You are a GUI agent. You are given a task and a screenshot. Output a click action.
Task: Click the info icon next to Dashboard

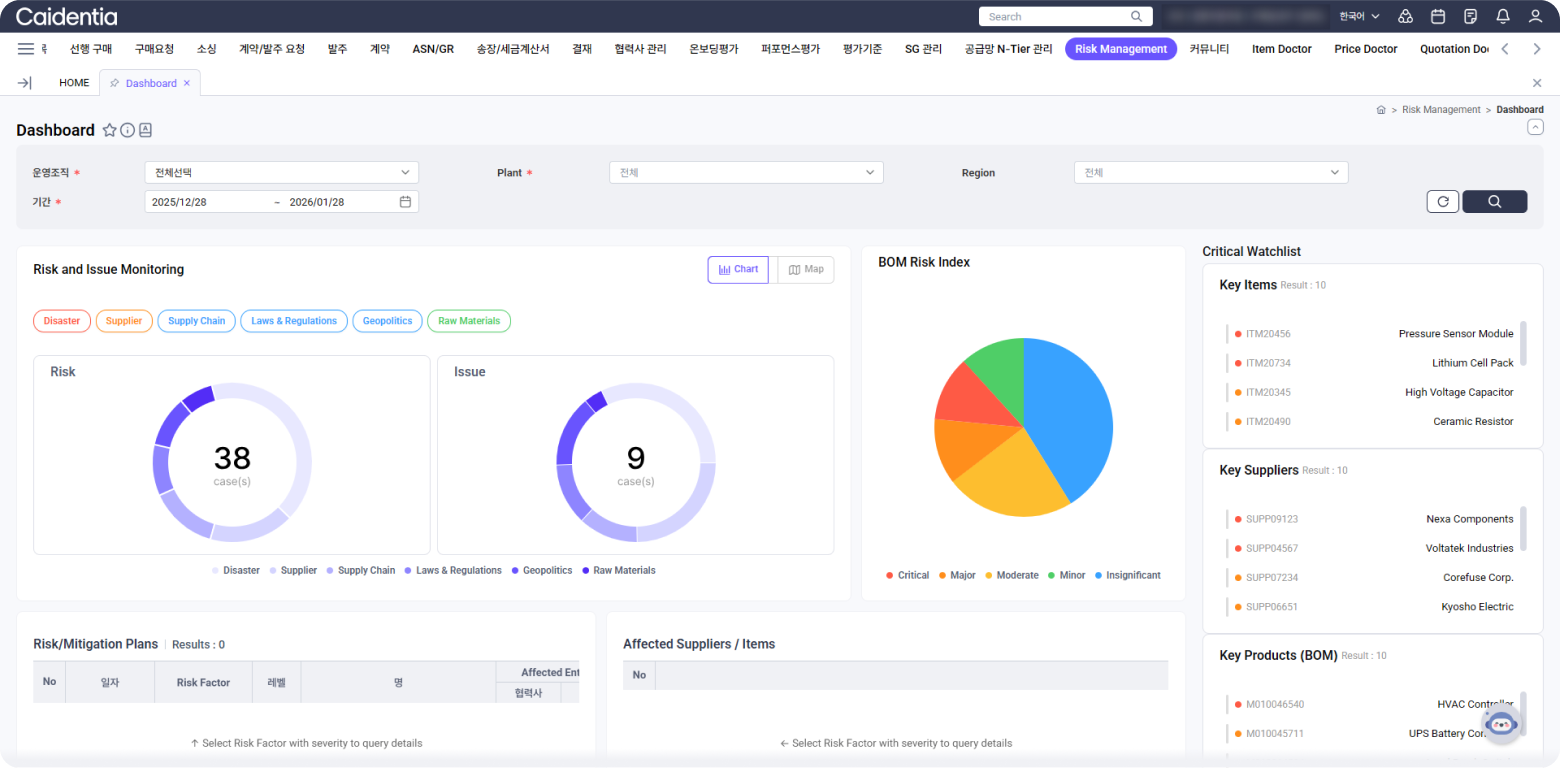coord(127,130)
